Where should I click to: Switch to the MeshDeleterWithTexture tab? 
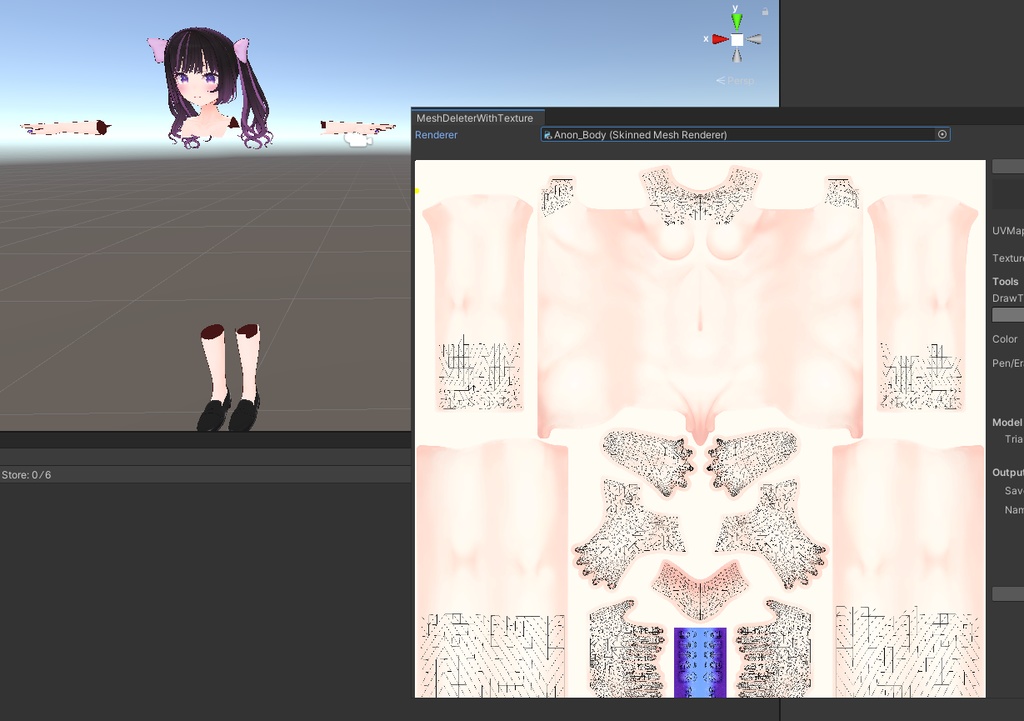pyautogui.click(x=474, y=117)
